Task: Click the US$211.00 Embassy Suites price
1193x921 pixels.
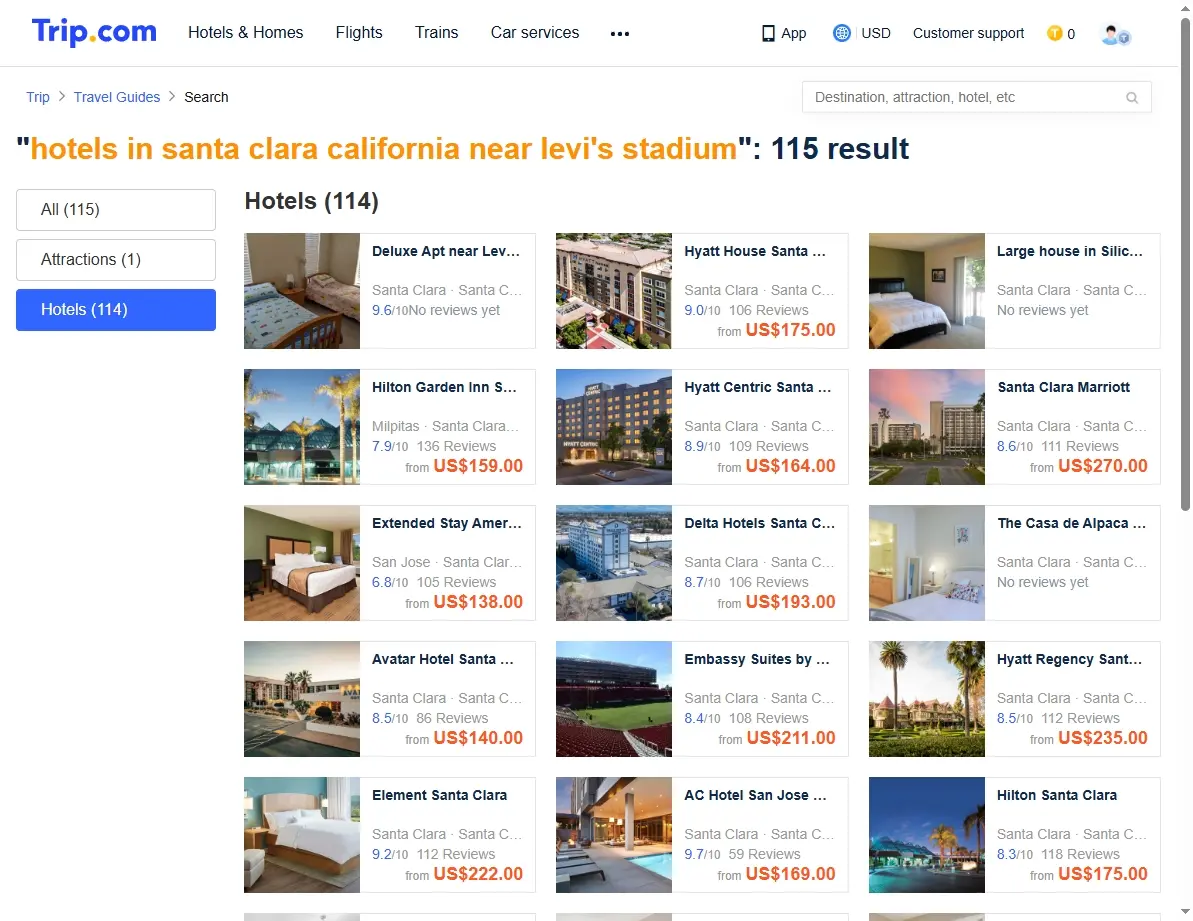Action: point(791,738)
